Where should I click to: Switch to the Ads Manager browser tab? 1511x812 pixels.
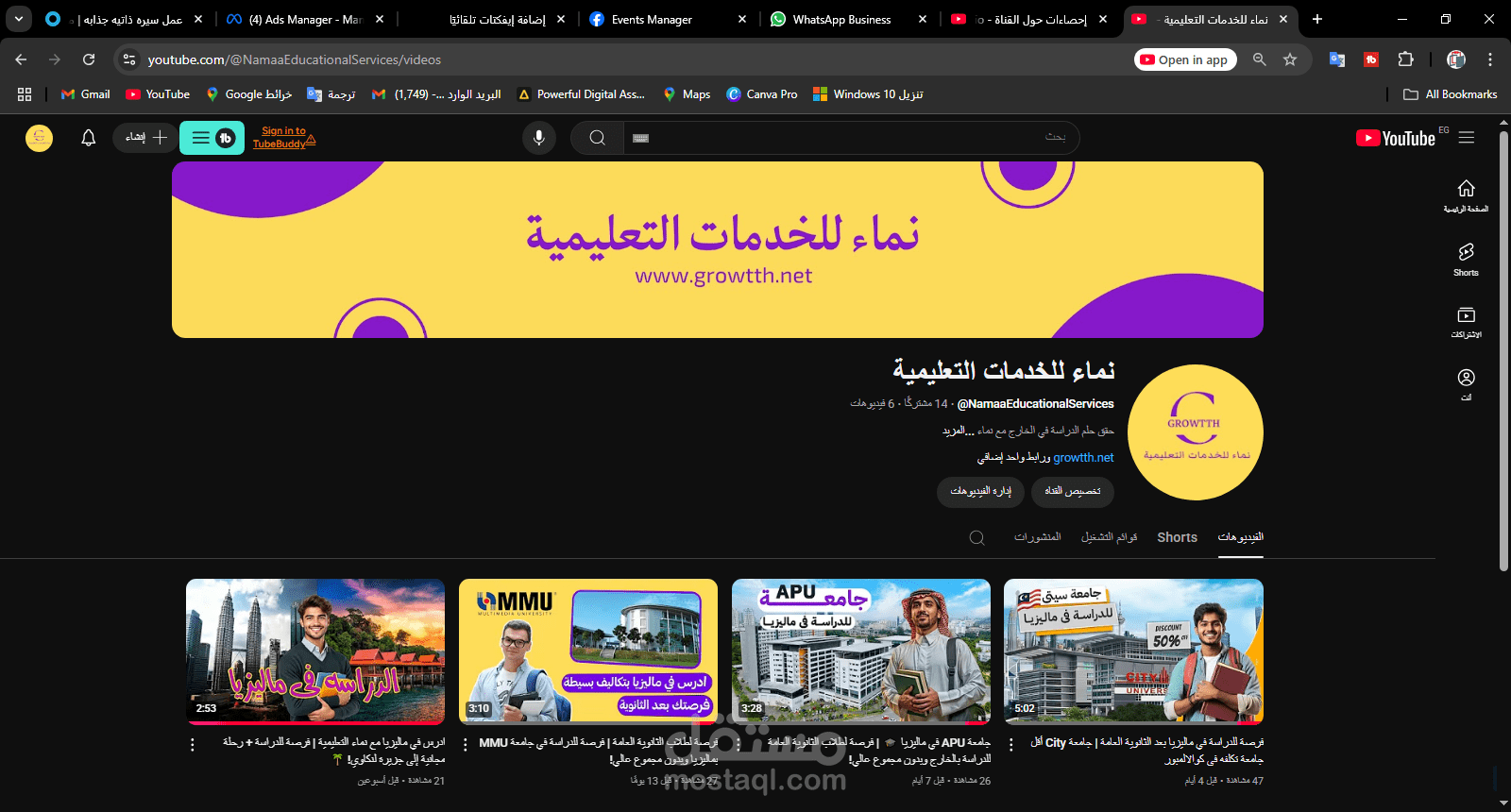pyautogui.click(x=305, y=19)
